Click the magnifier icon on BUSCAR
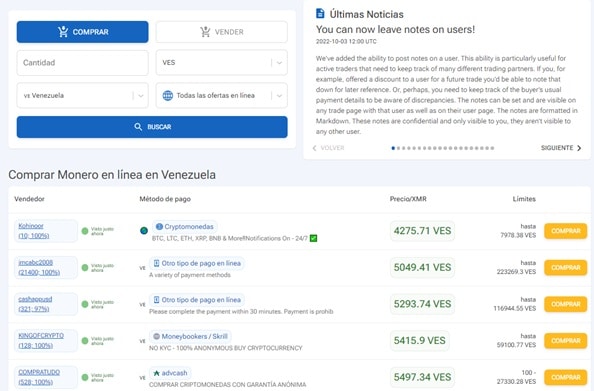 pos(138,127)
